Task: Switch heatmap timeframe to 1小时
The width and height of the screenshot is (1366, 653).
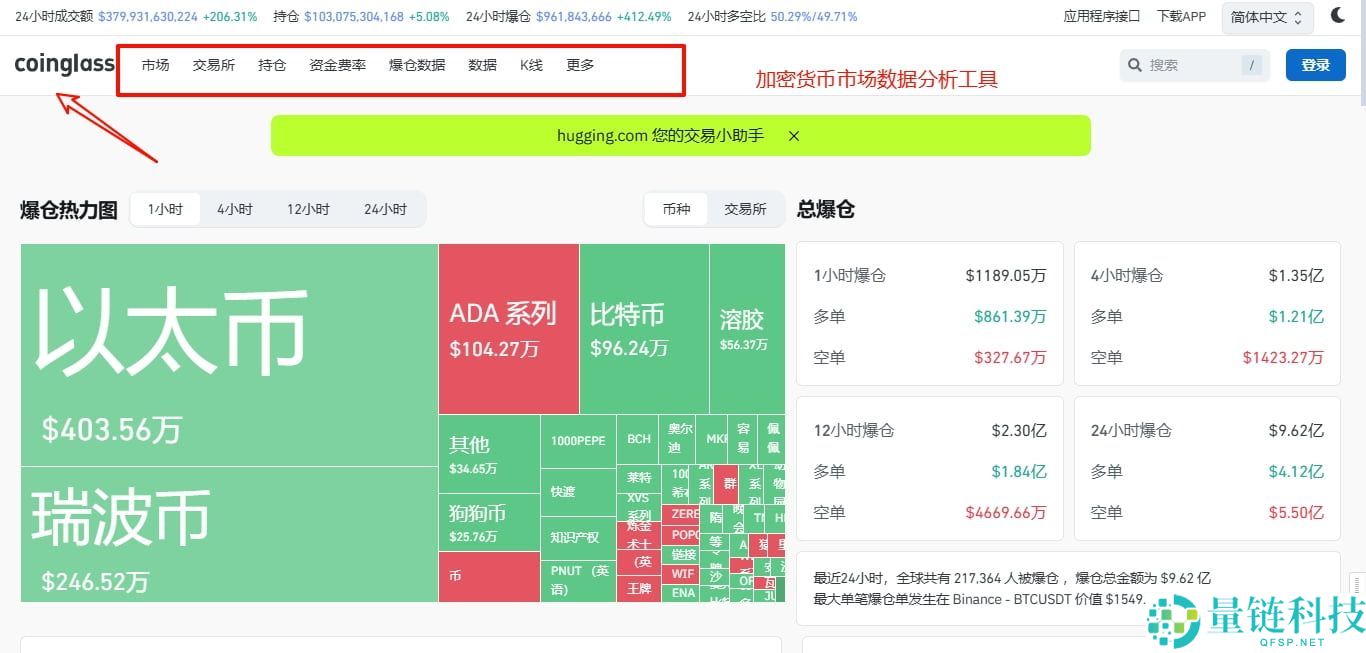Action: tap(165, 209)
